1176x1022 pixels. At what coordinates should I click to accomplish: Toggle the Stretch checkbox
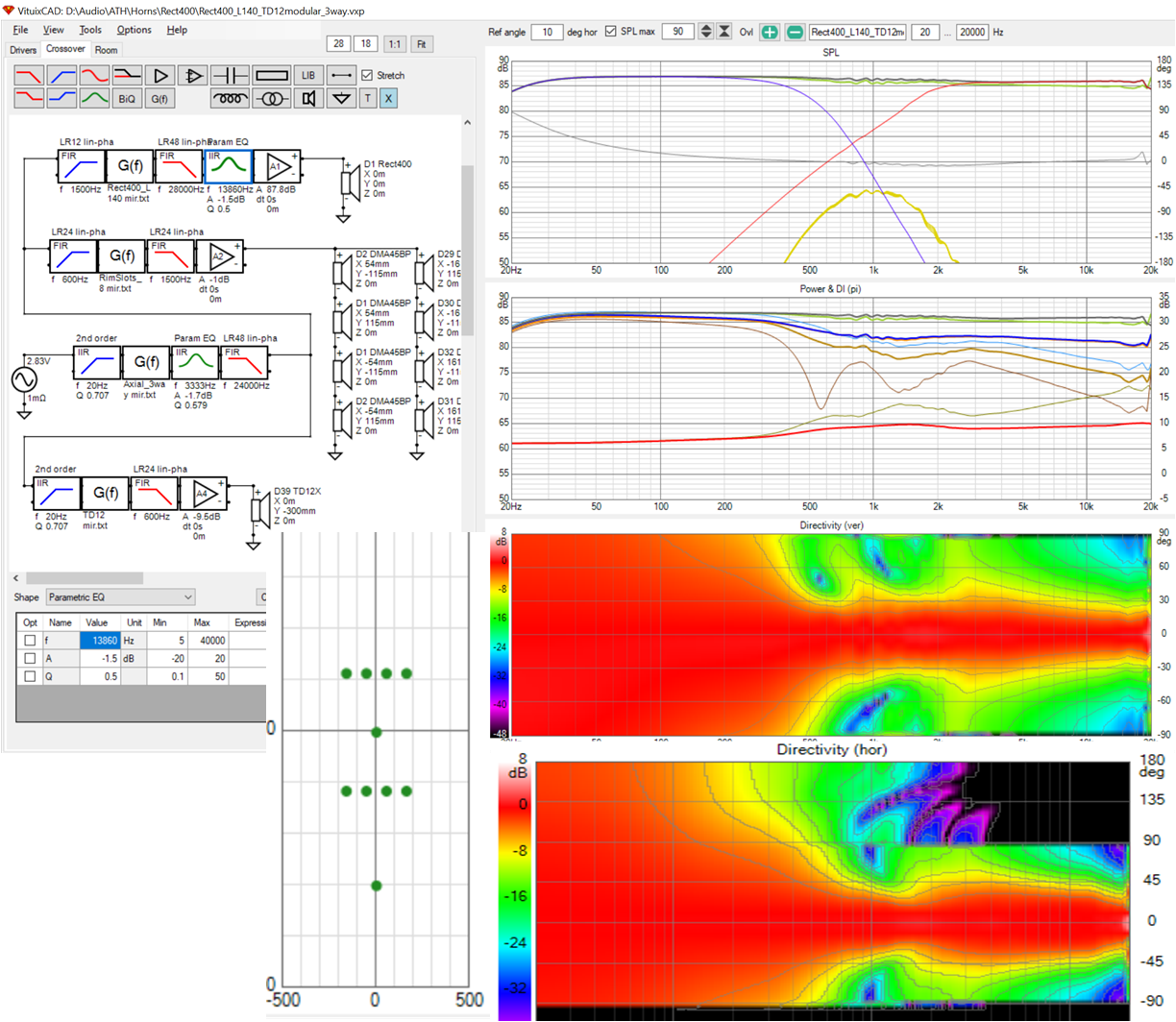[x=367, y=75]
